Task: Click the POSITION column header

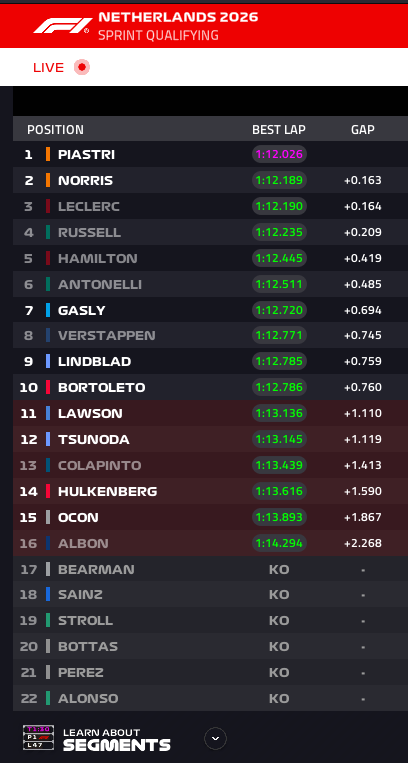Action: click(x=55, y=129)
